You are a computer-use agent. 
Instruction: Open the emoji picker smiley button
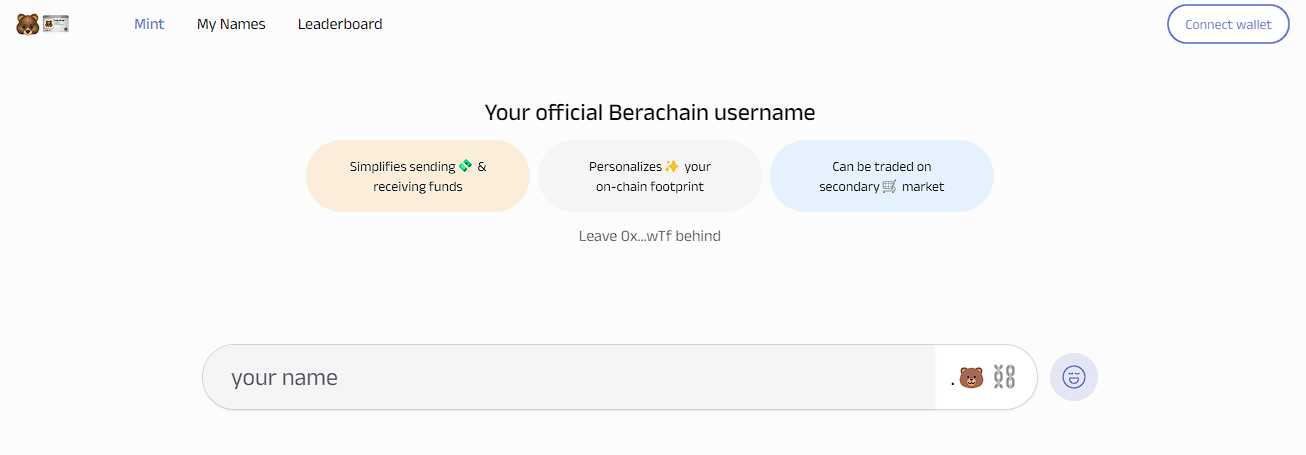pos(1074,377)
